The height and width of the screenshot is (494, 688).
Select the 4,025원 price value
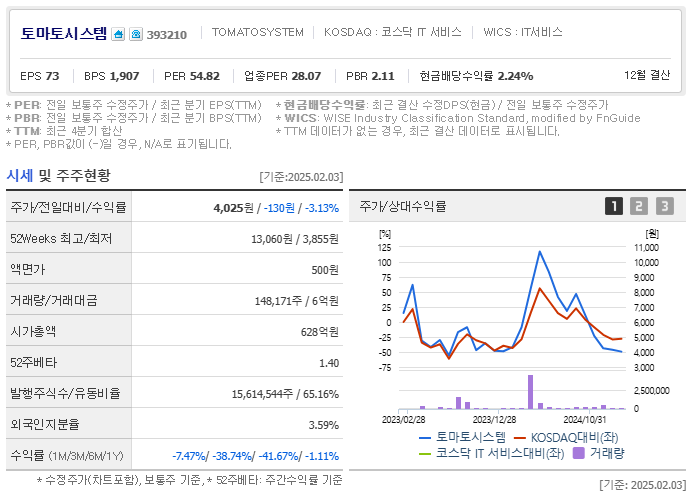[x=233, y=208]
